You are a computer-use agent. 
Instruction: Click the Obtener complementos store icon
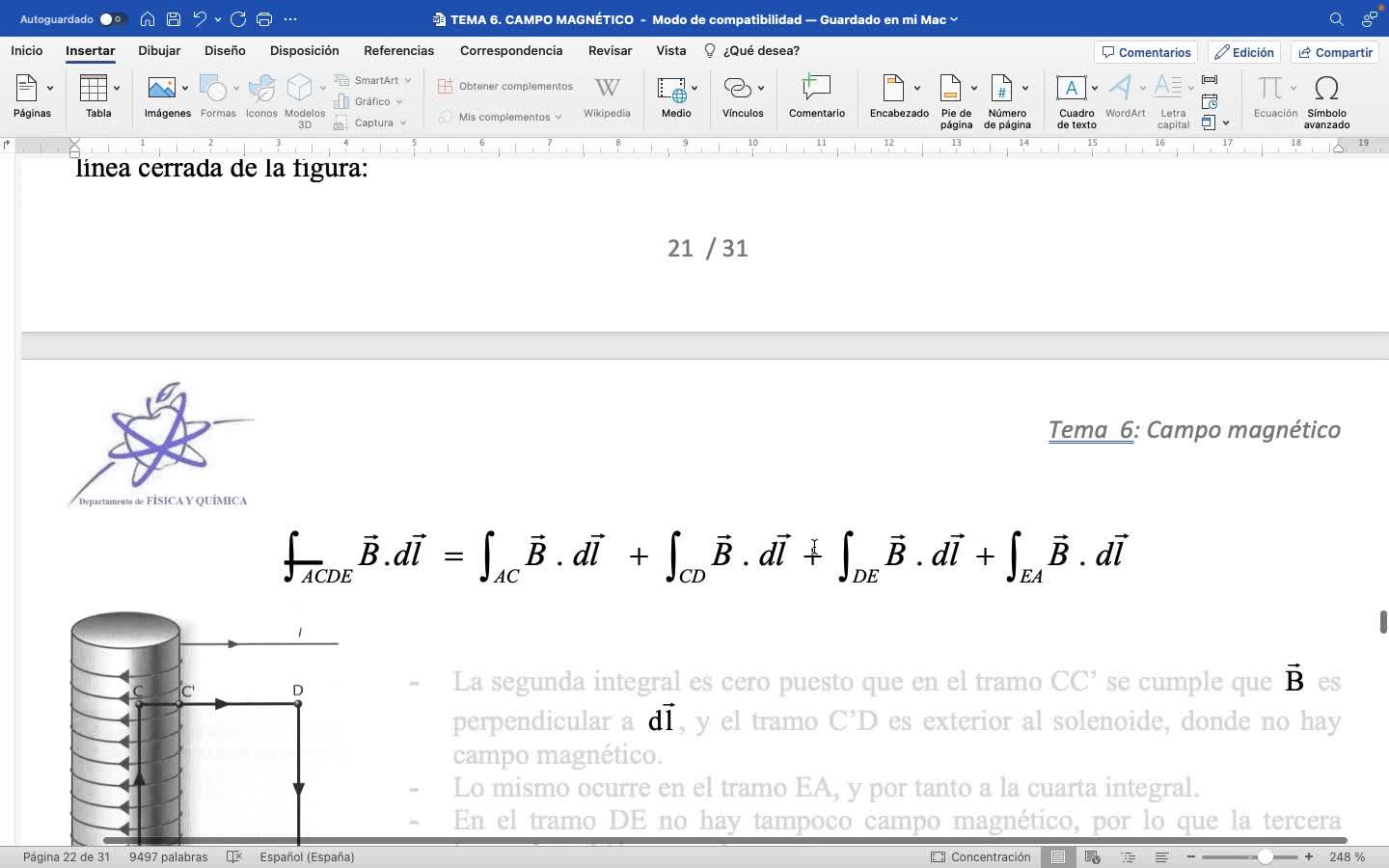pyautogui.click(x=446, y=86)
